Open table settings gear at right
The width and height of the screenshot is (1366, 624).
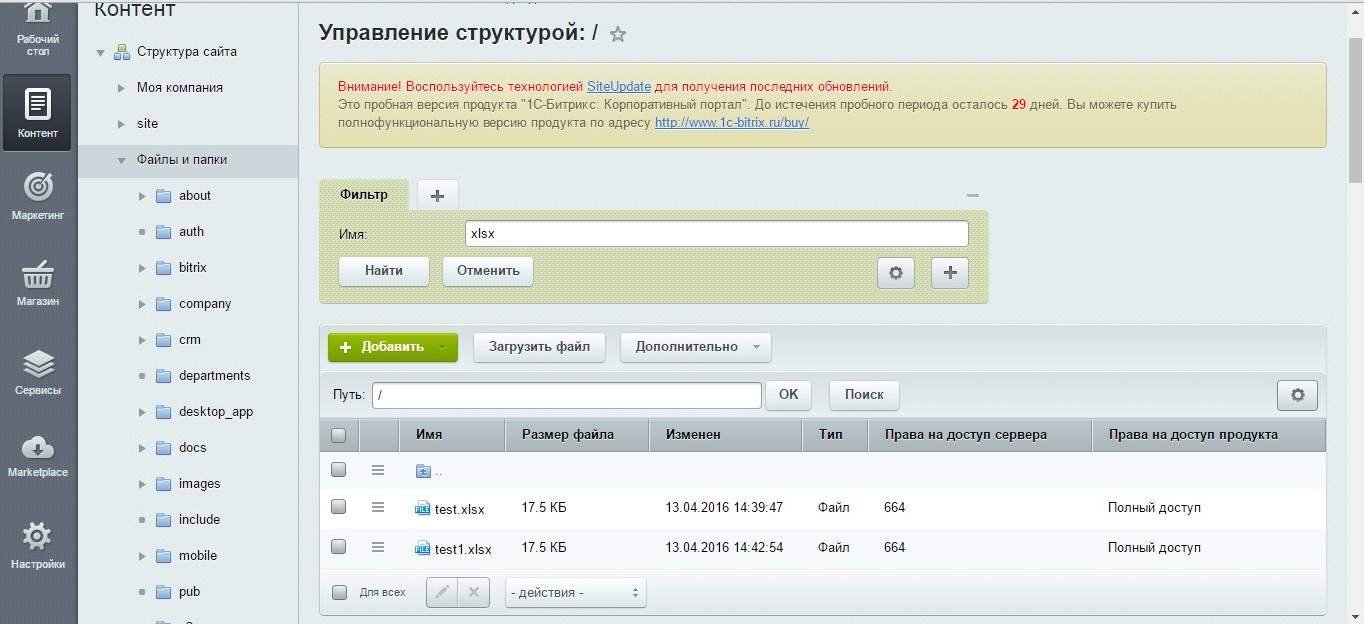[x=1297, y=395]
